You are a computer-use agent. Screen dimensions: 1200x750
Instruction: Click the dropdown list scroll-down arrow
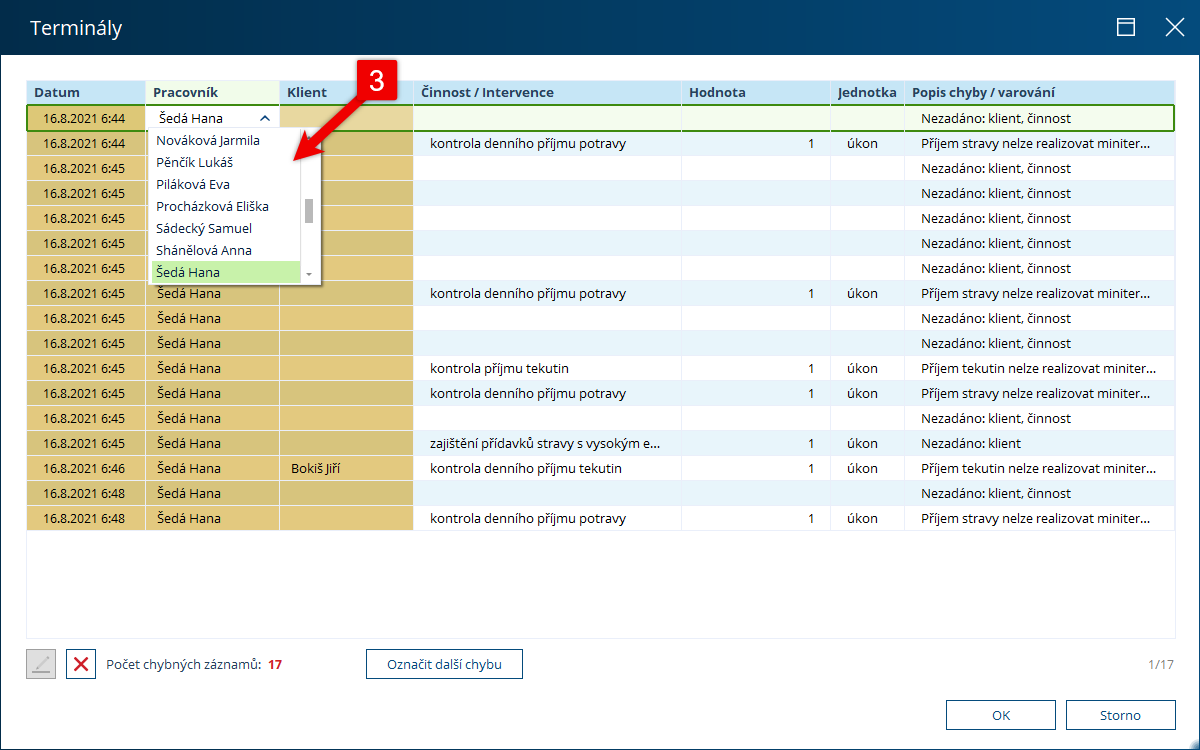pyautogui.click(x=309, y=274)
